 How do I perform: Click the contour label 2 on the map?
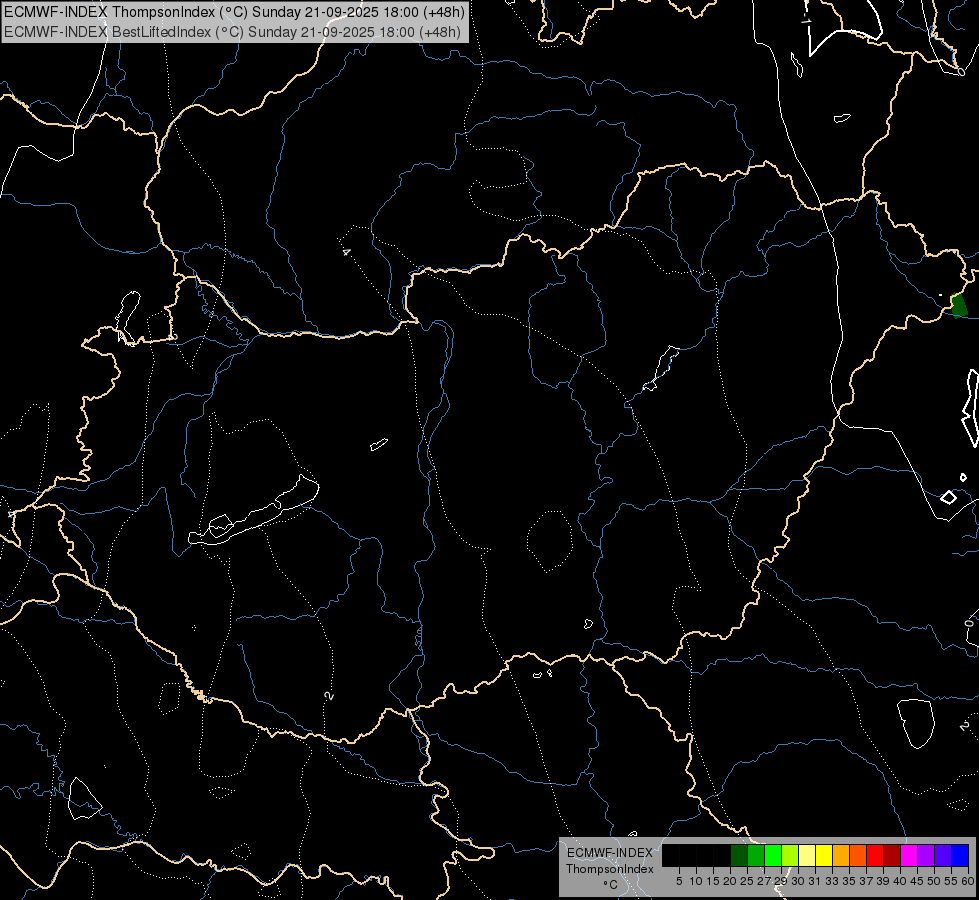328,694
